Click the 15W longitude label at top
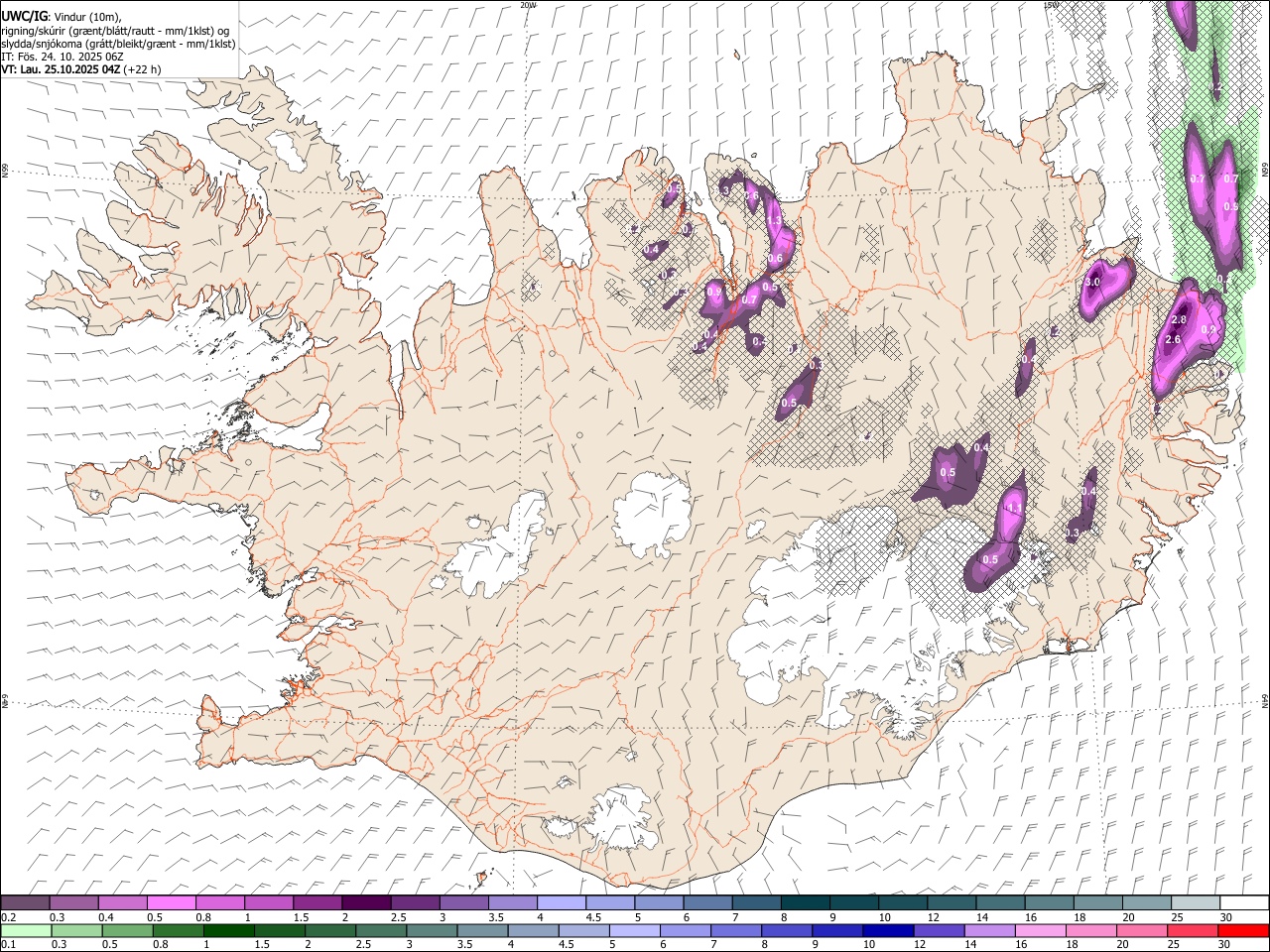The height and width of the screenshot is (952, 1270). click(x=1051, y=5)
